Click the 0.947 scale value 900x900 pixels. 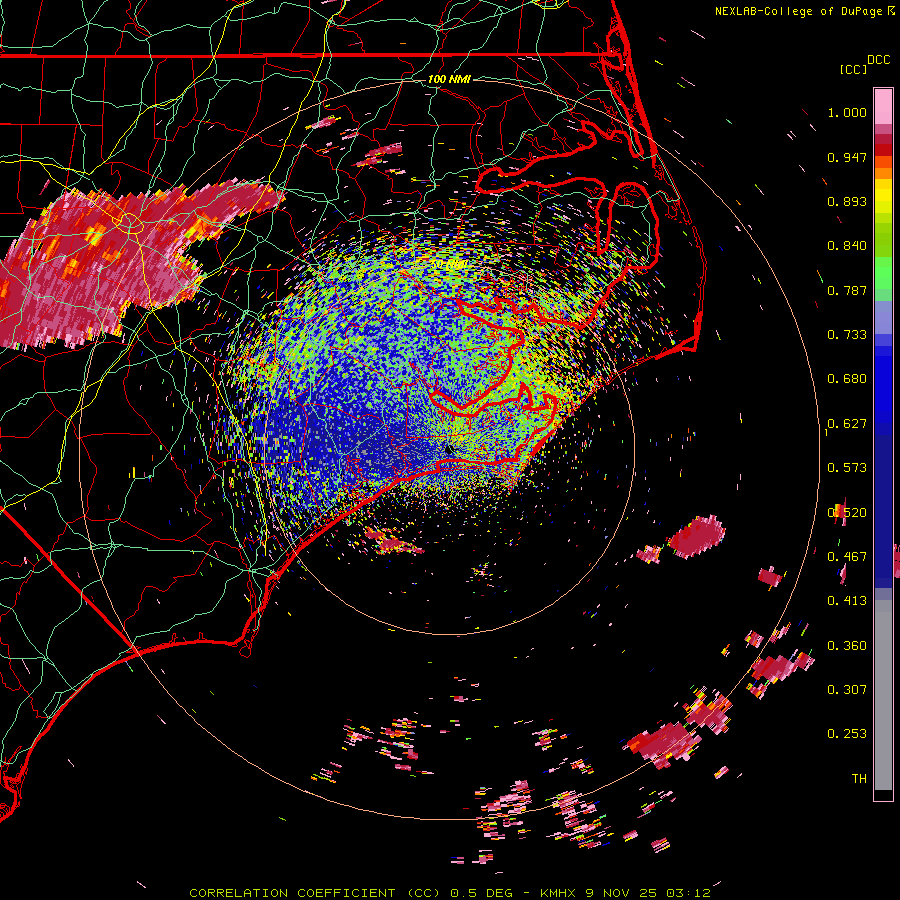[847, 157]
